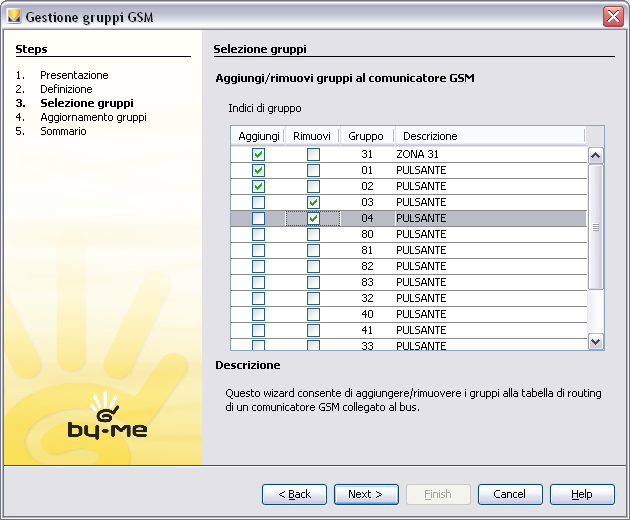Image resolution: width=630 pixels, height=520 pixels.
Task: Check Rimuovi for group 31
Action: coord(313,154)
